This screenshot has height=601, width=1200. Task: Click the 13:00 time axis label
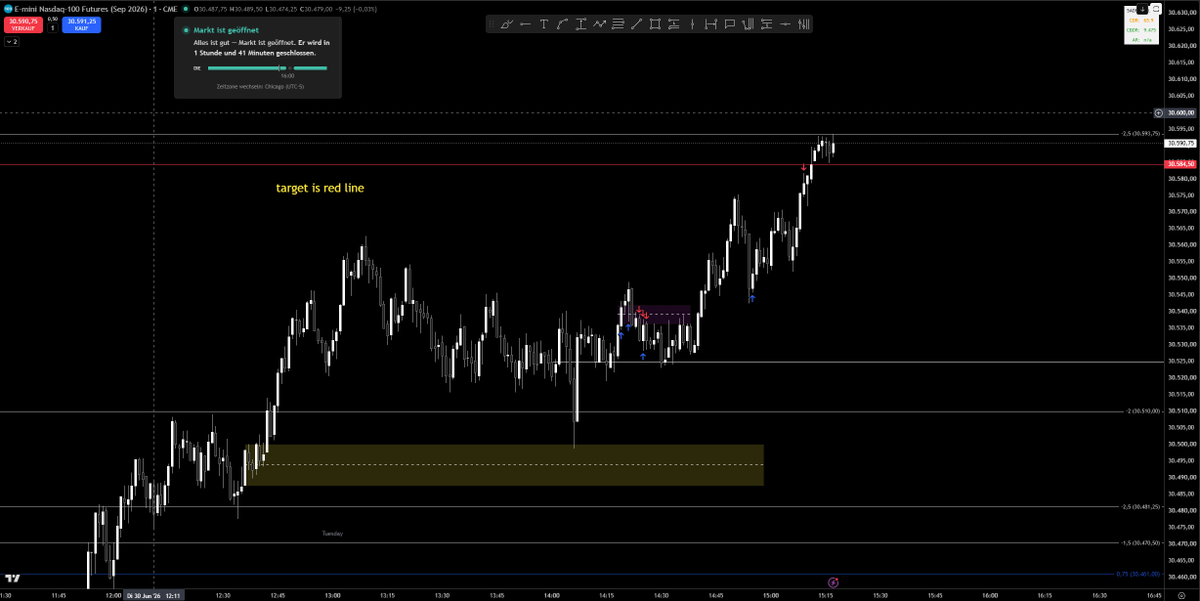click(332, 594)
